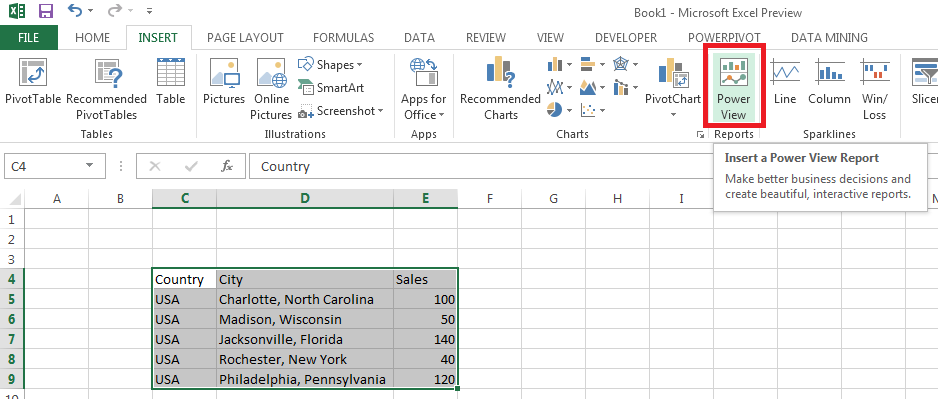
Task: Switch to the DATA tab
Action: point(419,38)
